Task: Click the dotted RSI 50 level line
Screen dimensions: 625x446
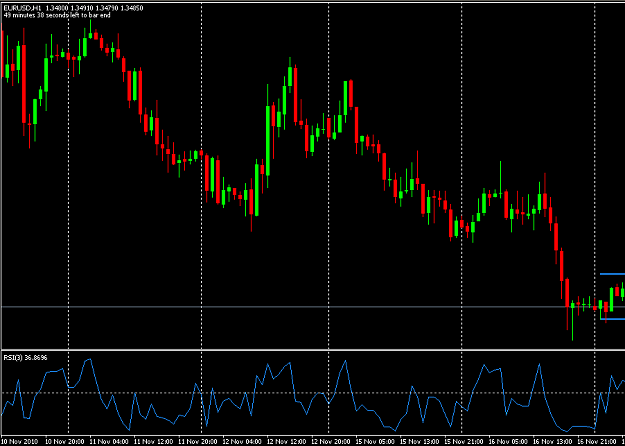Action: (312, 393)
